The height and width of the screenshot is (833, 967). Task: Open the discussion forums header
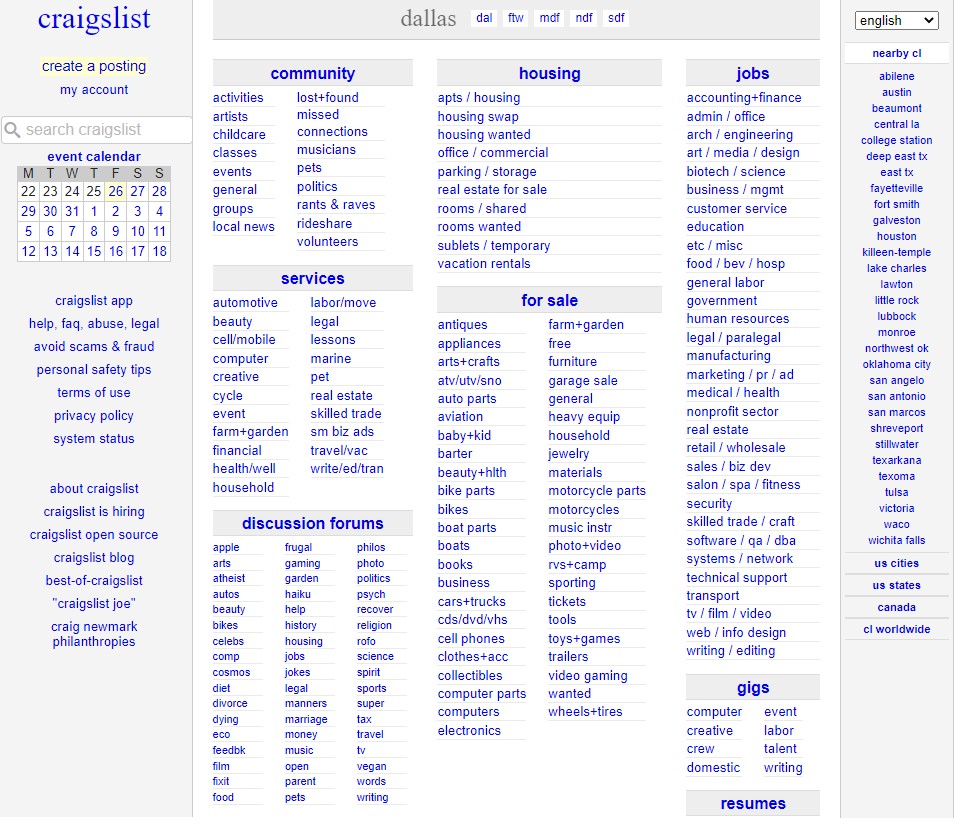point(313,523)
